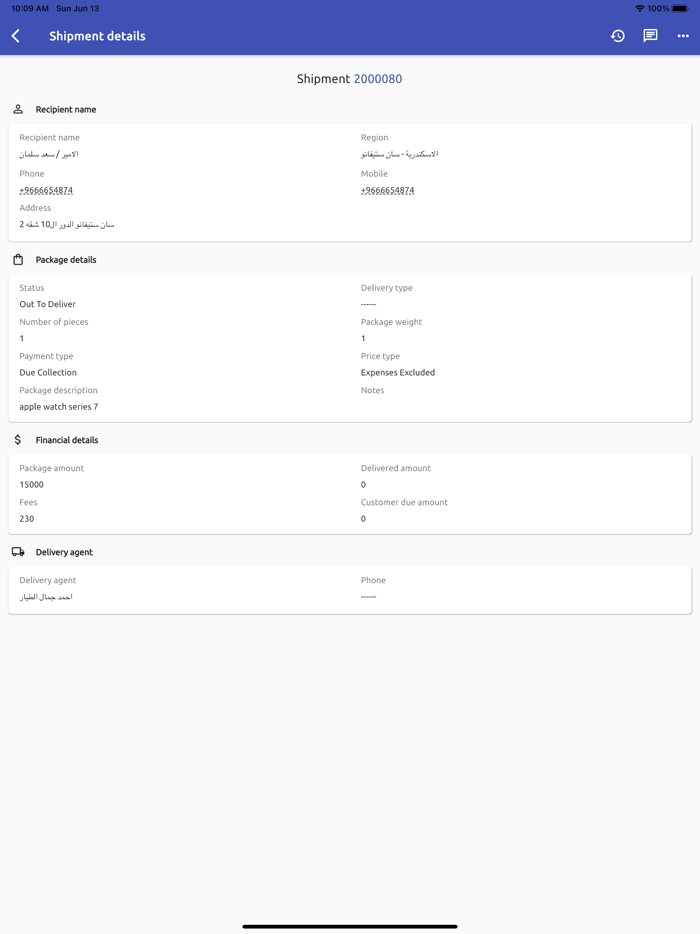Tap the back arrow icon
The width and height of the screenshot is (700, 934).
pos(16,36)
